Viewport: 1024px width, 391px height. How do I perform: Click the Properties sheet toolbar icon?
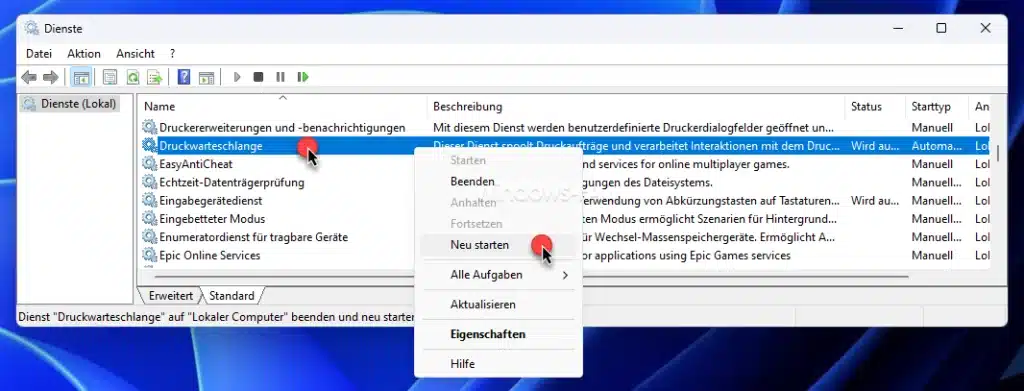tap(110, 77)
